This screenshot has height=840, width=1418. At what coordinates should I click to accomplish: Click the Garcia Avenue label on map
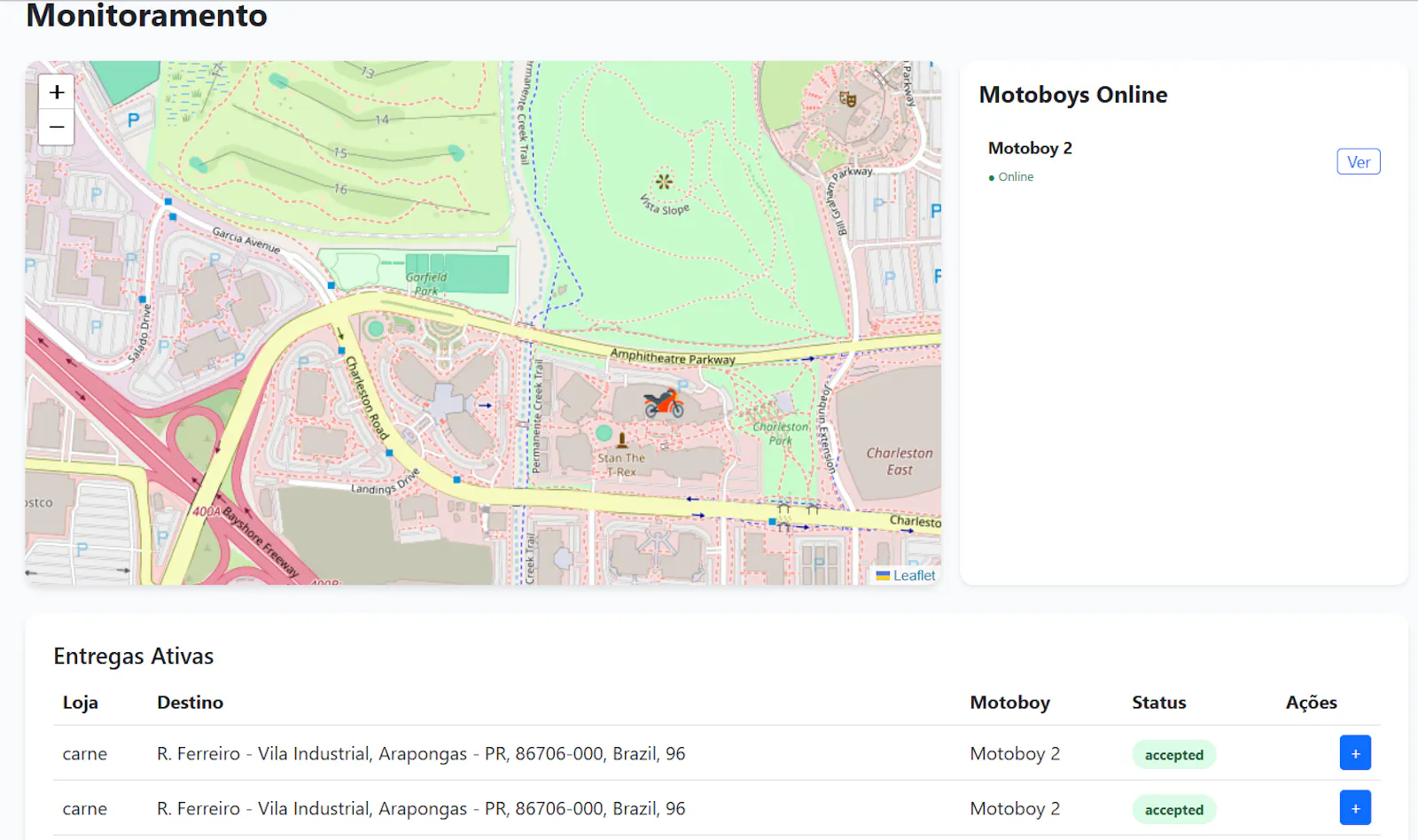click(245, 240)
